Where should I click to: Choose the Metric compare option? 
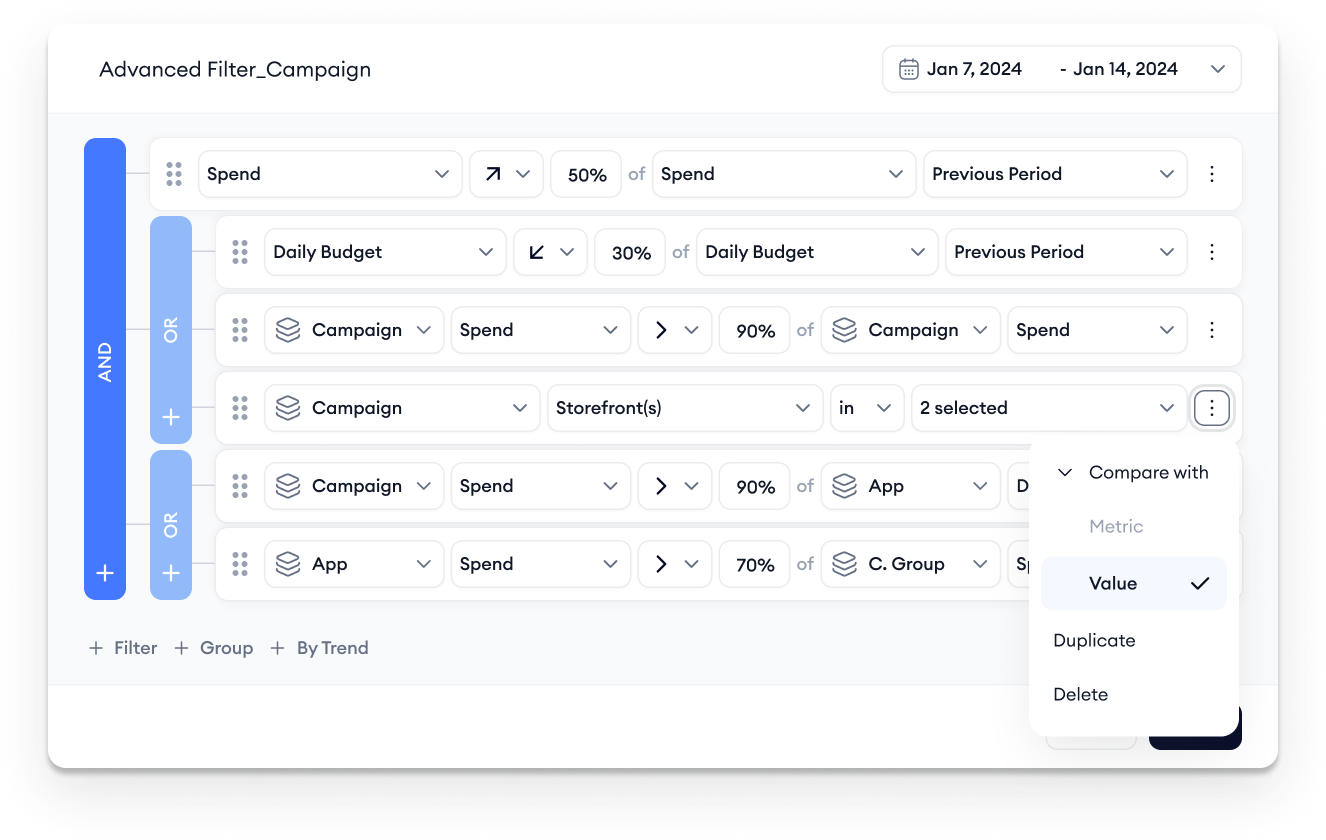pos(1116,527)
